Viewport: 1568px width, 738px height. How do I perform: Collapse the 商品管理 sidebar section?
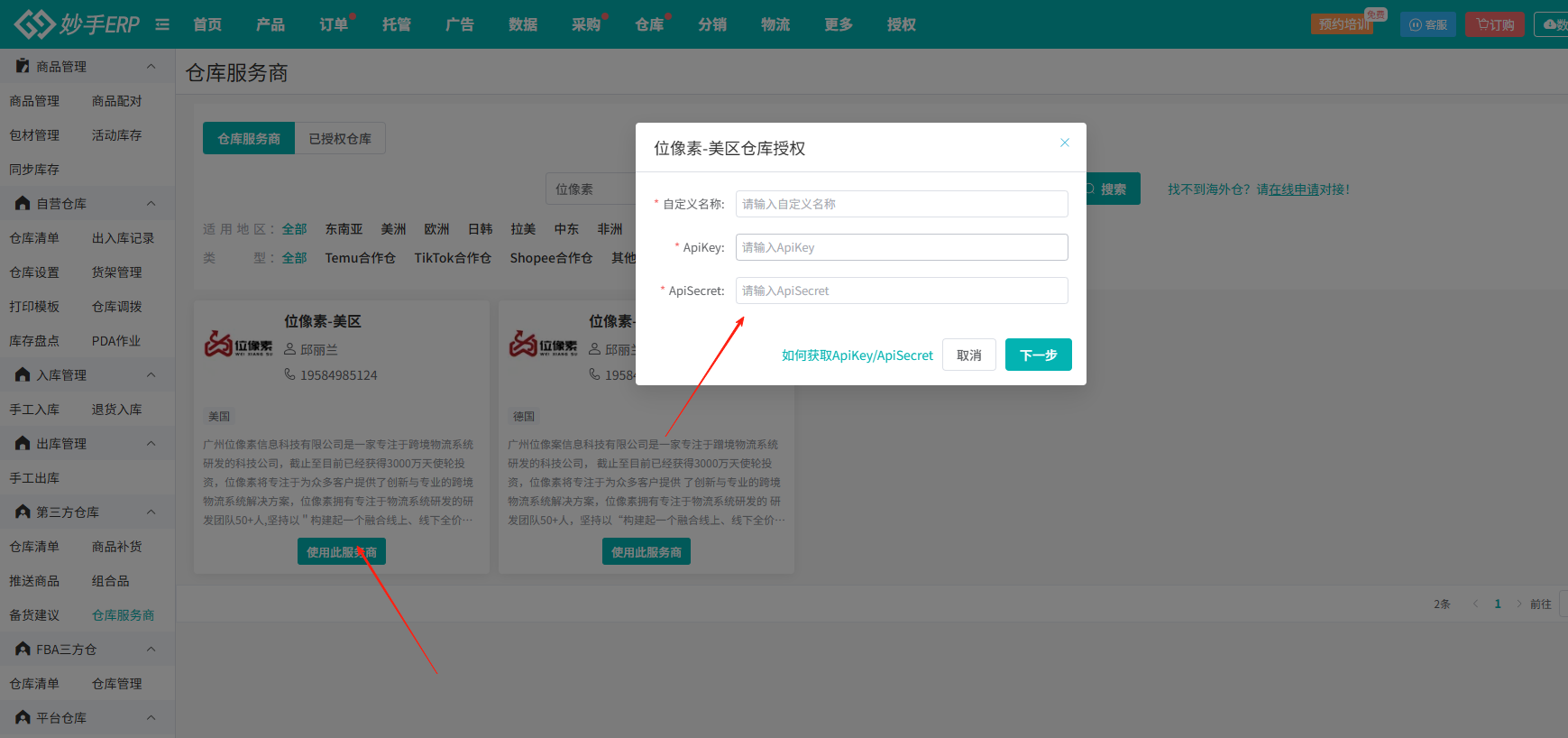[151, 66]
